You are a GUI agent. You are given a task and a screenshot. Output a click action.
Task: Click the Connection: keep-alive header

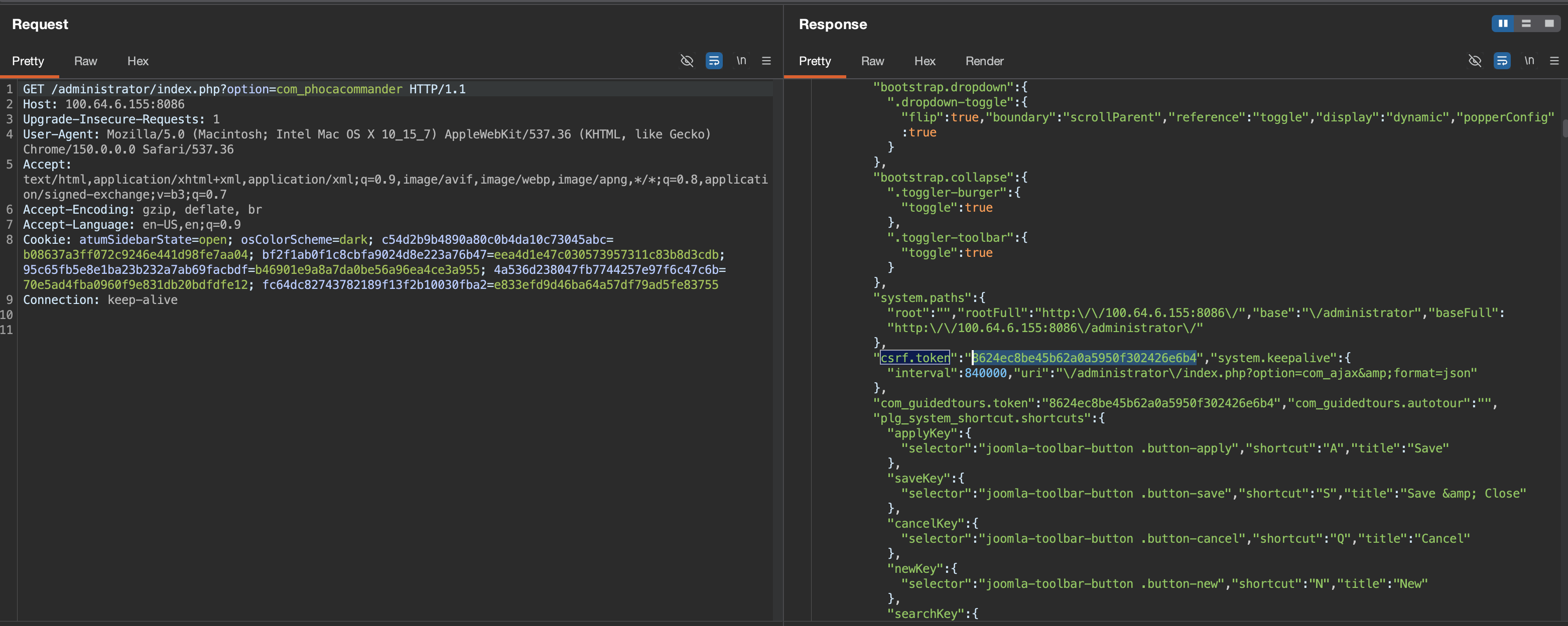pos(100,300)
